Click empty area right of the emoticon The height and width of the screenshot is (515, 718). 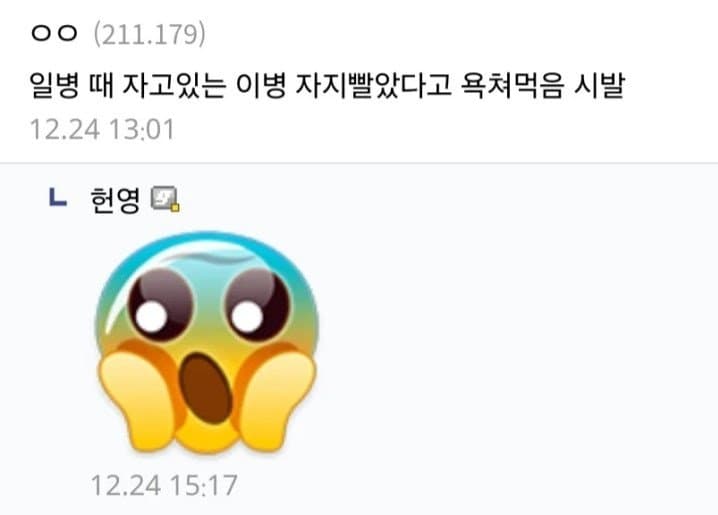tap(517, 343)
